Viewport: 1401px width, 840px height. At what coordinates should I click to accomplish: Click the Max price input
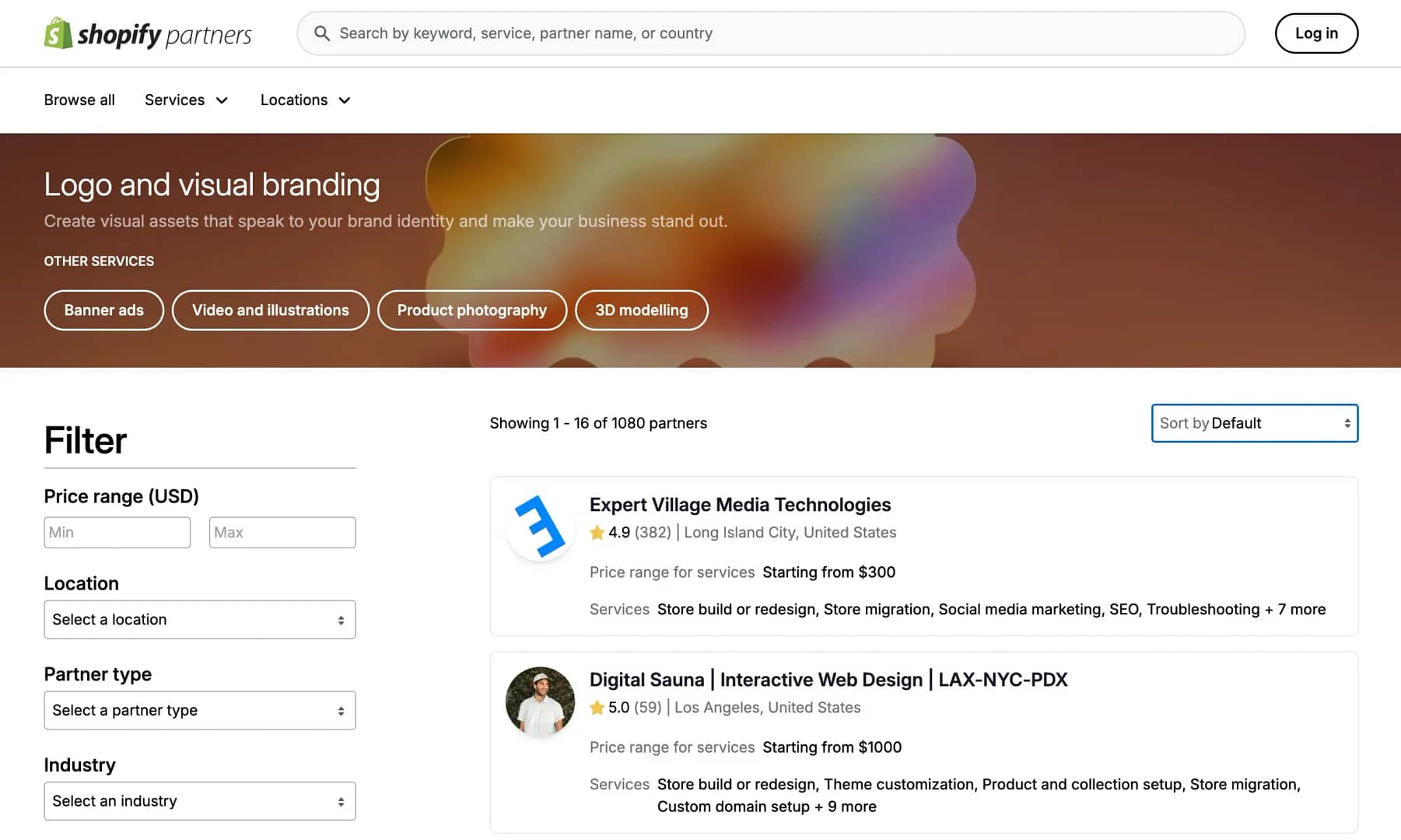click(x=282, y=533)
